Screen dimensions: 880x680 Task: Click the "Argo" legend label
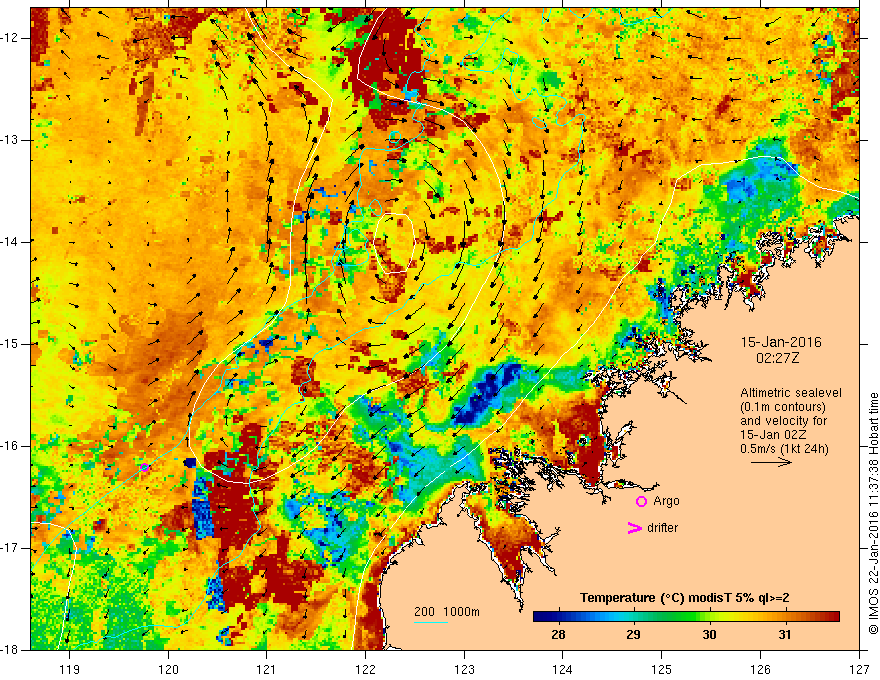[666, 501]
